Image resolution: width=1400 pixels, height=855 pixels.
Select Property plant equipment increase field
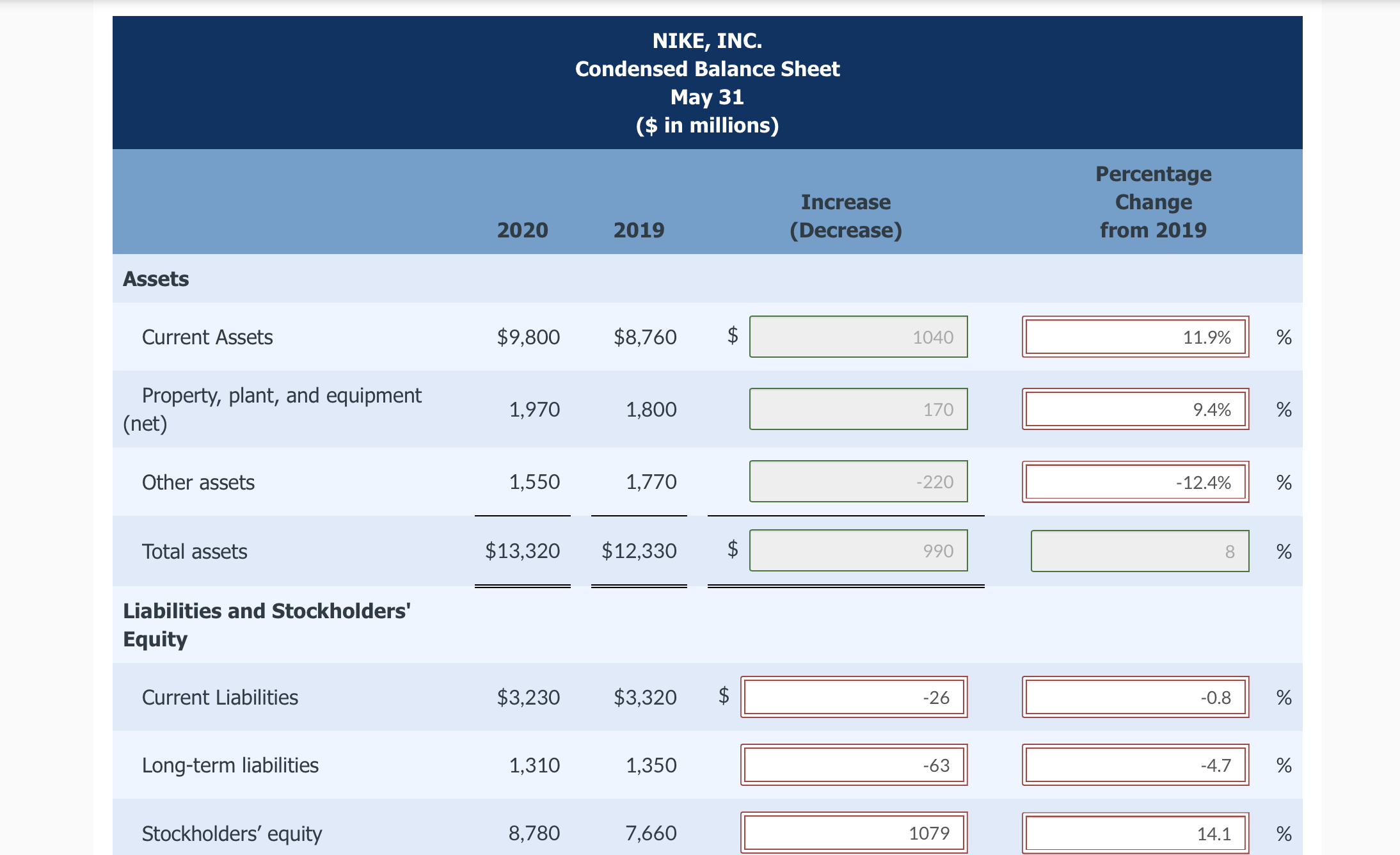pos(858,409)
